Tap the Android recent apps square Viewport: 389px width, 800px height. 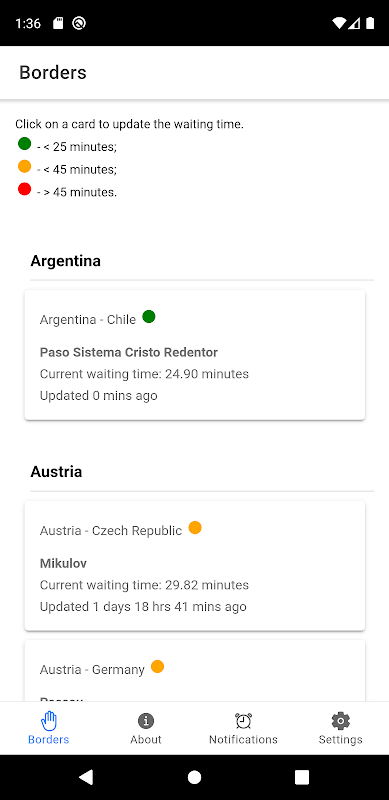click(x=302, y=777)
